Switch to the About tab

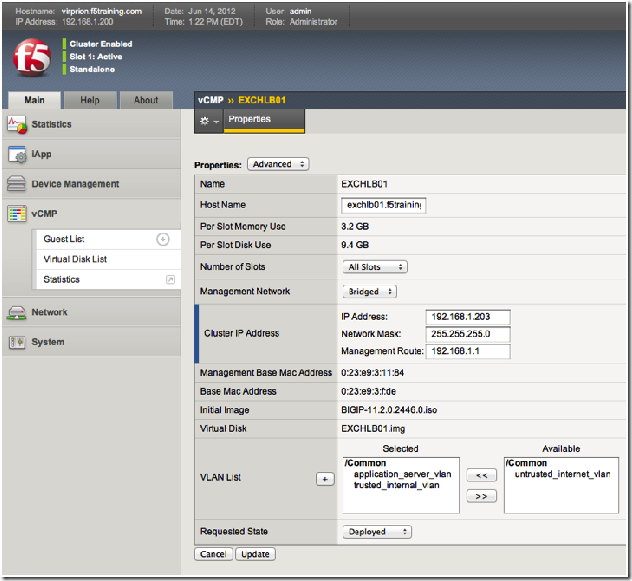tap(146, 100)
